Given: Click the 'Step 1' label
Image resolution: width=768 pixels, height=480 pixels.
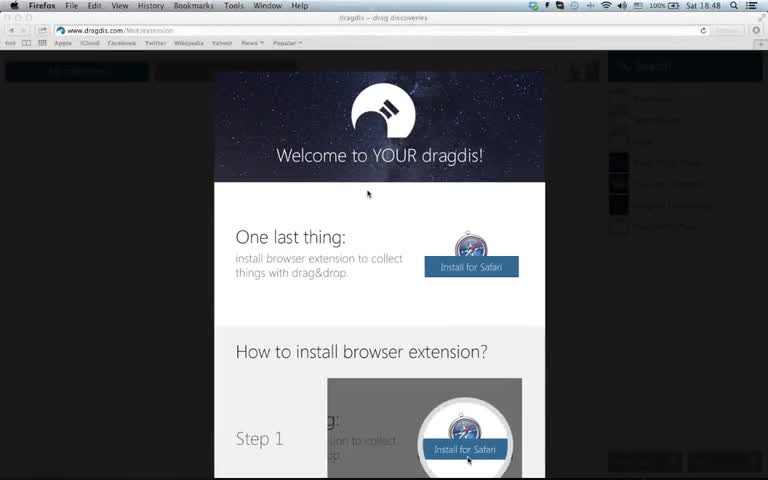Looking at the screenshot, I should coord(260,439).
